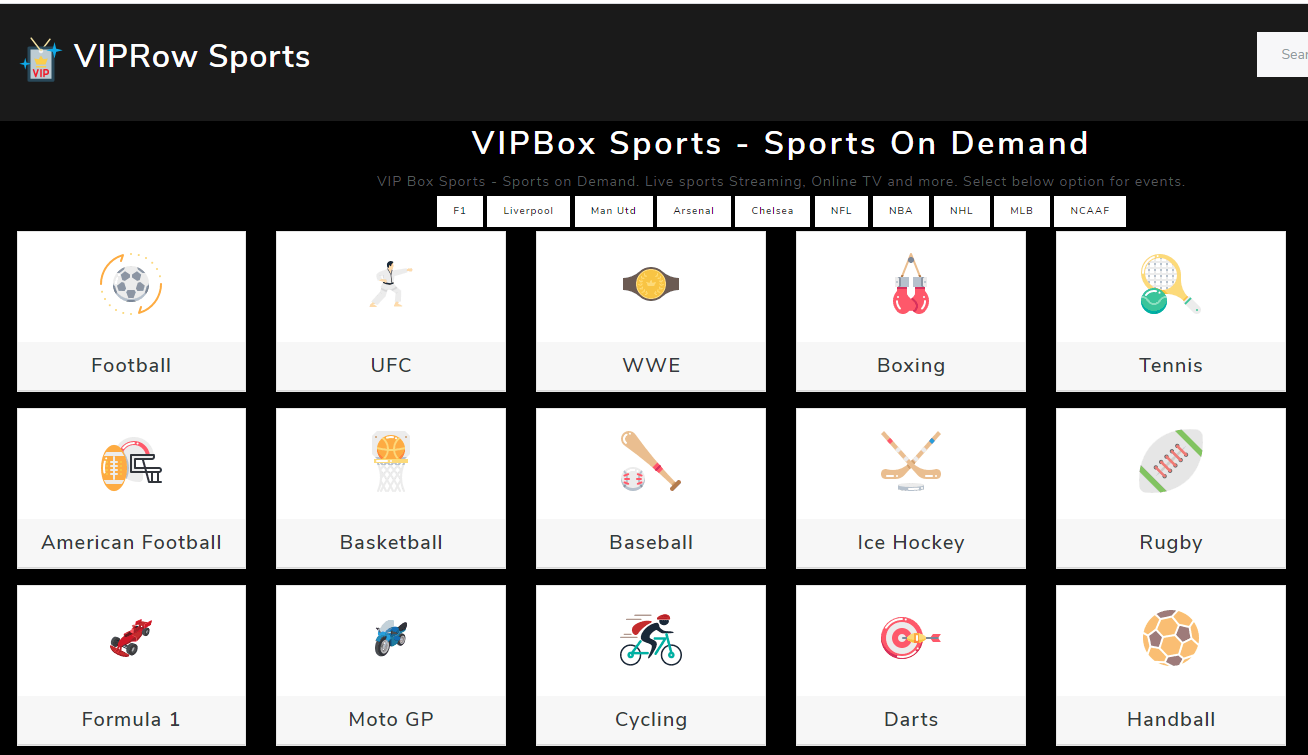This screenshot has height=755, width=1308.
Task: Click the VIPRow Sports logo icon
Action: point(41,59)
